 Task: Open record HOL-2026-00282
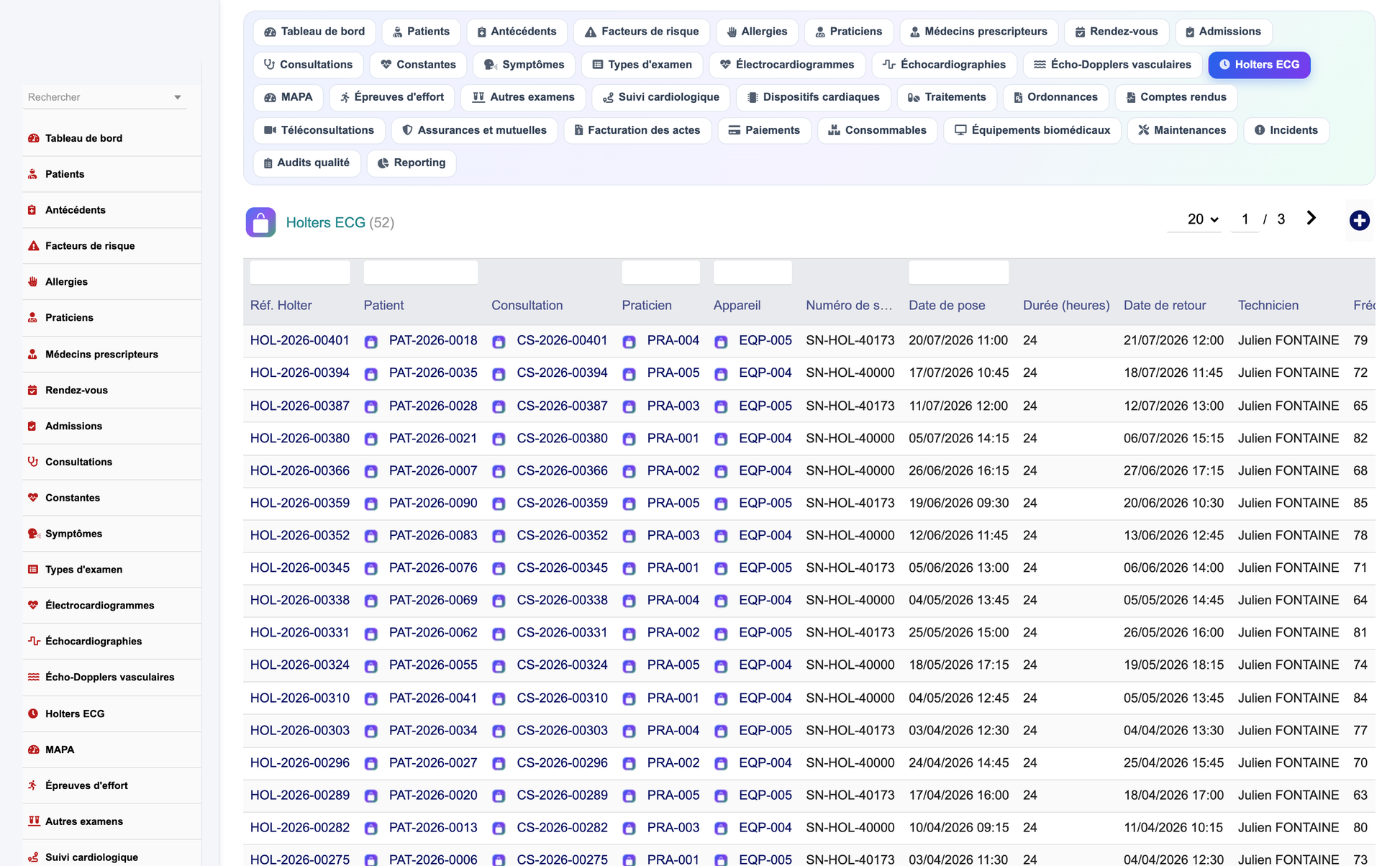point(299,827)
